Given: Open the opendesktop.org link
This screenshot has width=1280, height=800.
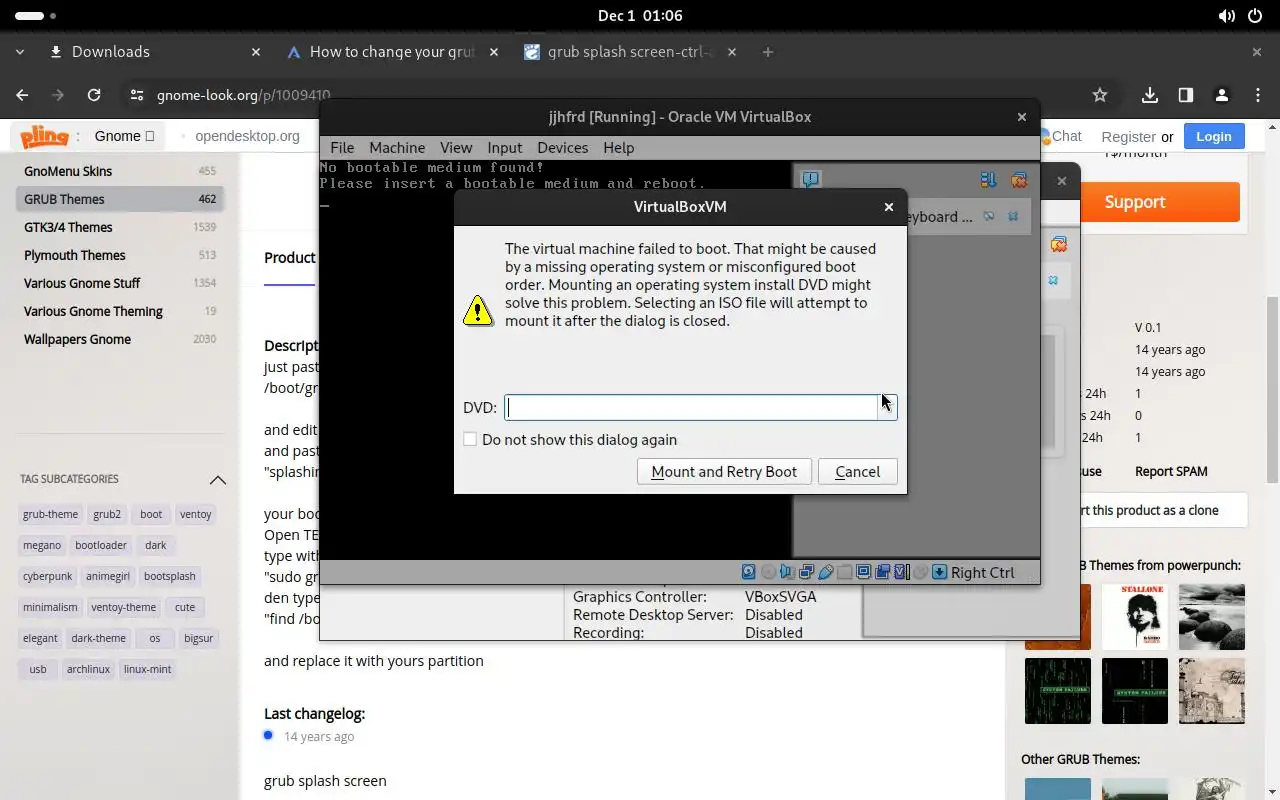Looking at the screenshot, I should coord(247,136).
